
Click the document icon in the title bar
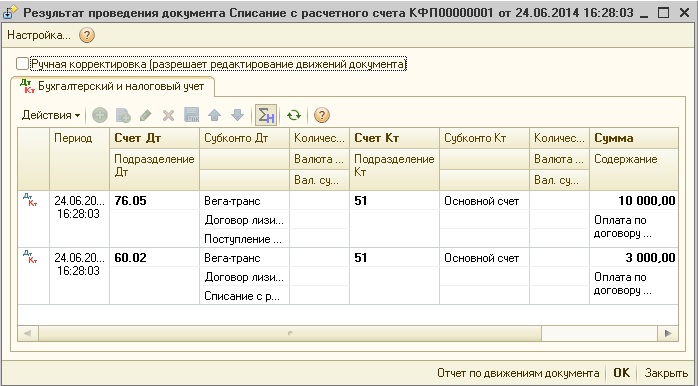coord(10,12)
